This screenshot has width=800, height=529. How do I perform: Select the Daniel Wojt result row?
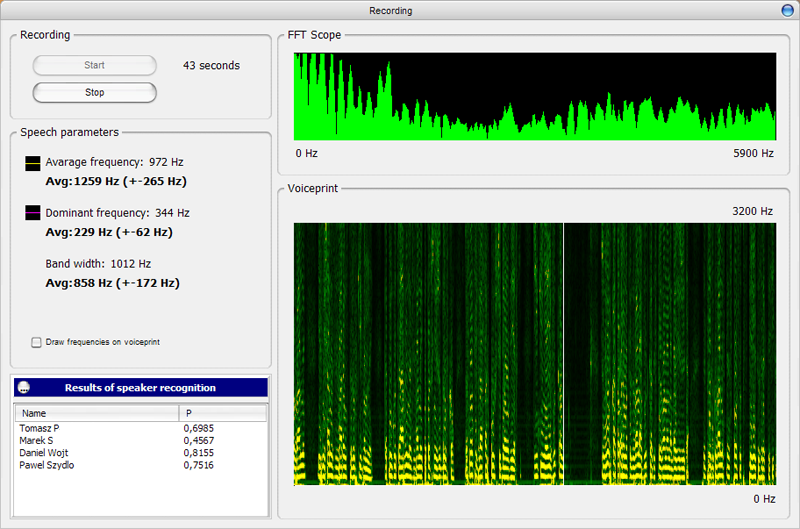coord(140,452)
